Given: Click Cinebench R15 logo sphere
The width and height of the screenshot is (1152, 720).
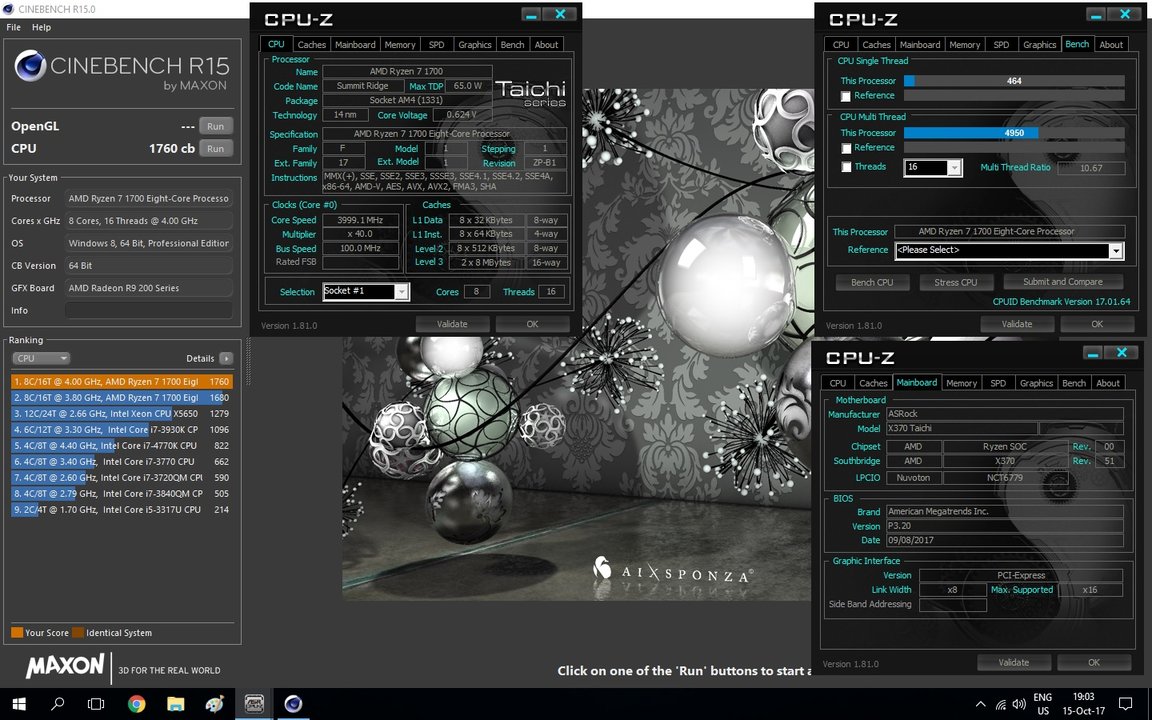Looking at the screenshot, I should coord(30,66).
